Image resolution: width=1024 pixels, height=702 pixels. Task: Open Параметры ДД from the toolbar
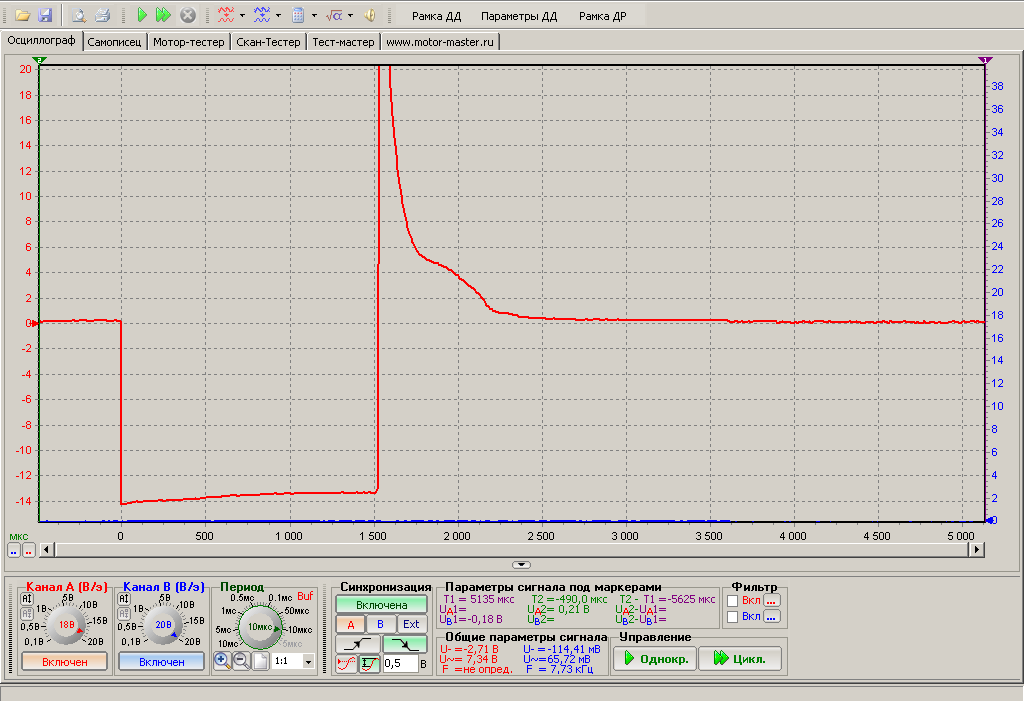(519, 16)
